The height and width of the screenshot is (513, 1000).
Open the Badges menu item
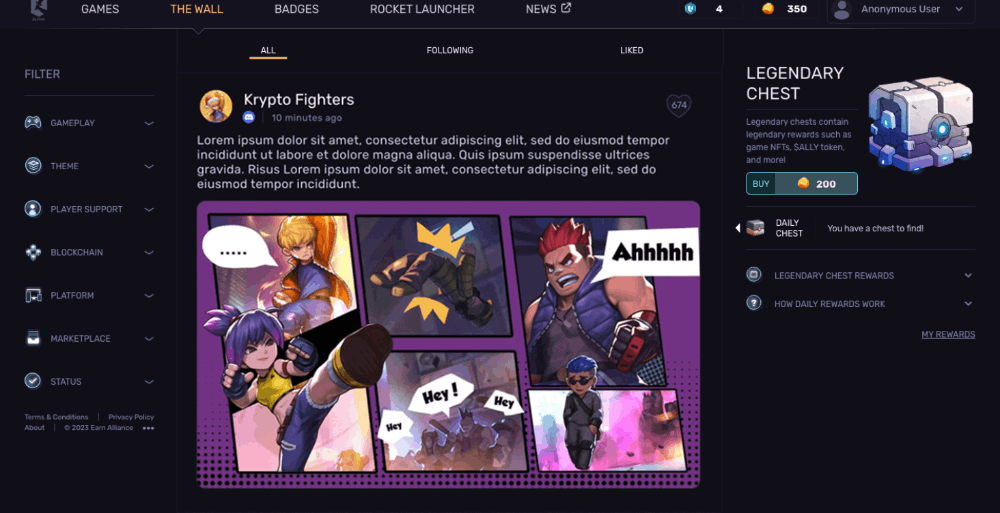point(296,9)
